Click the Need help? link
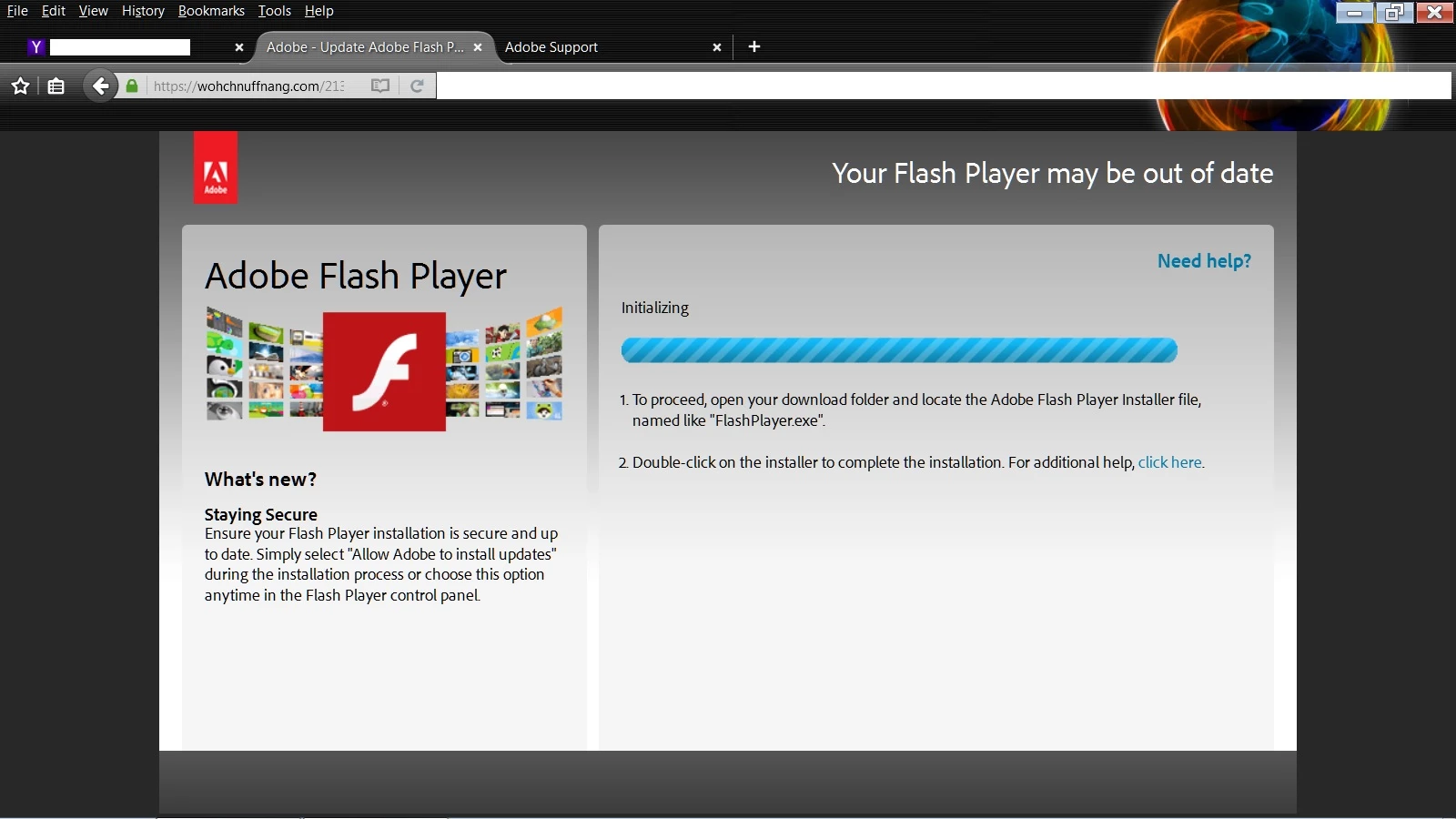Screen dimensions: 1456x819 (x=1204, y=261)
